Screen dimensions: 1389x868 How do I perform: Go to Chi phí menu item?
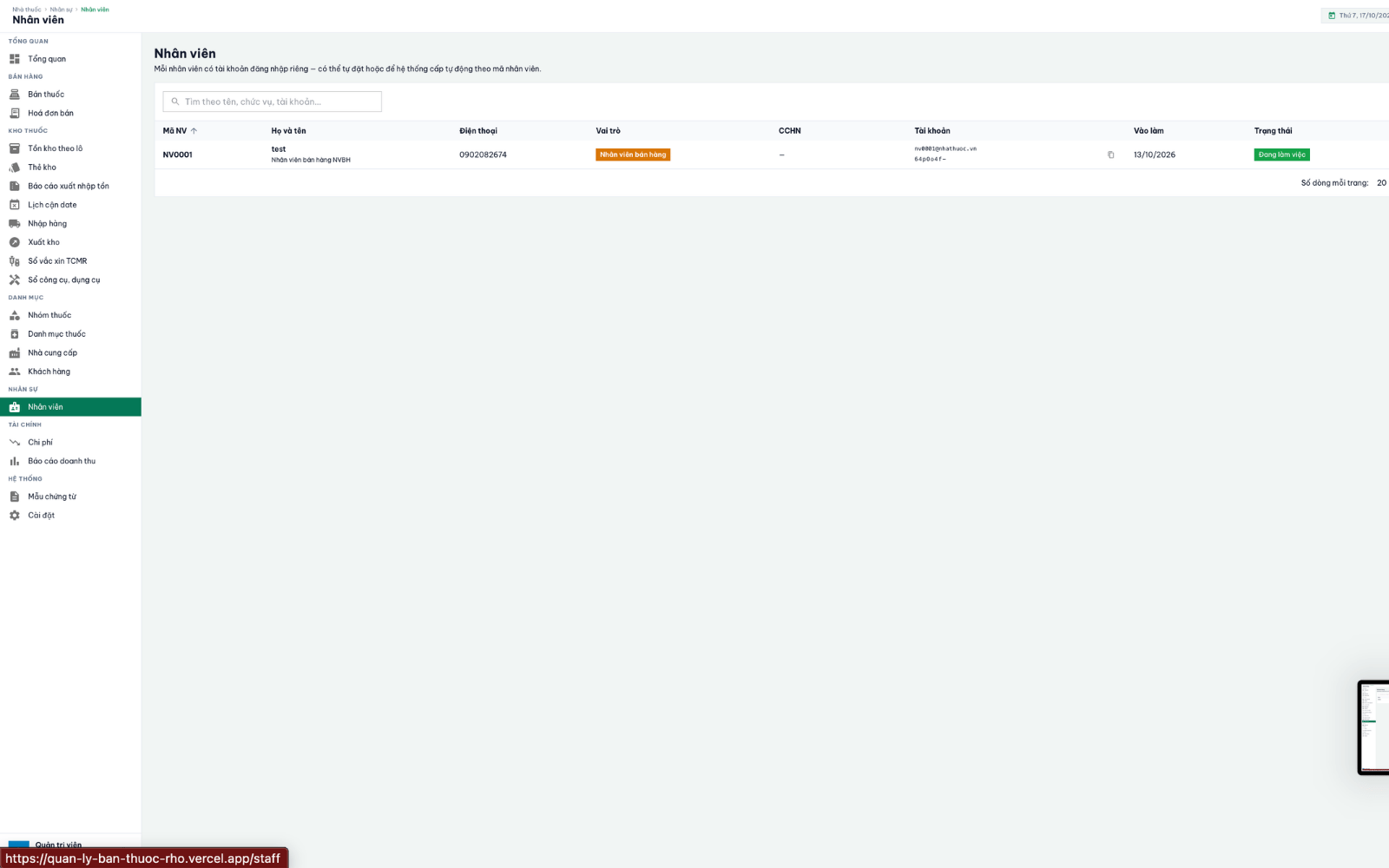click(x=70, y=443)
